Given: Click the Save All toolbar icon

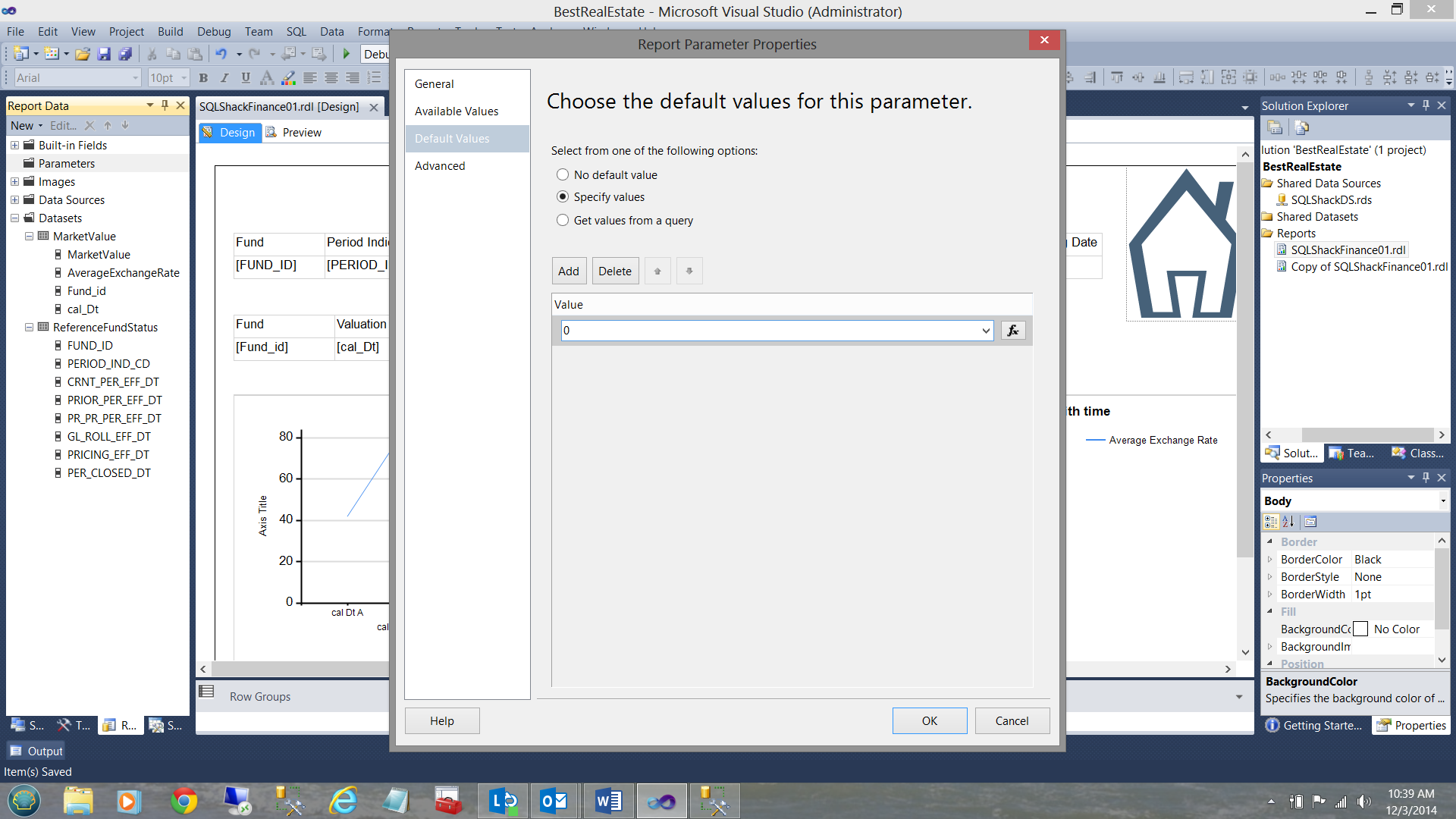Looking at the screenshot, I should (125, 54).
